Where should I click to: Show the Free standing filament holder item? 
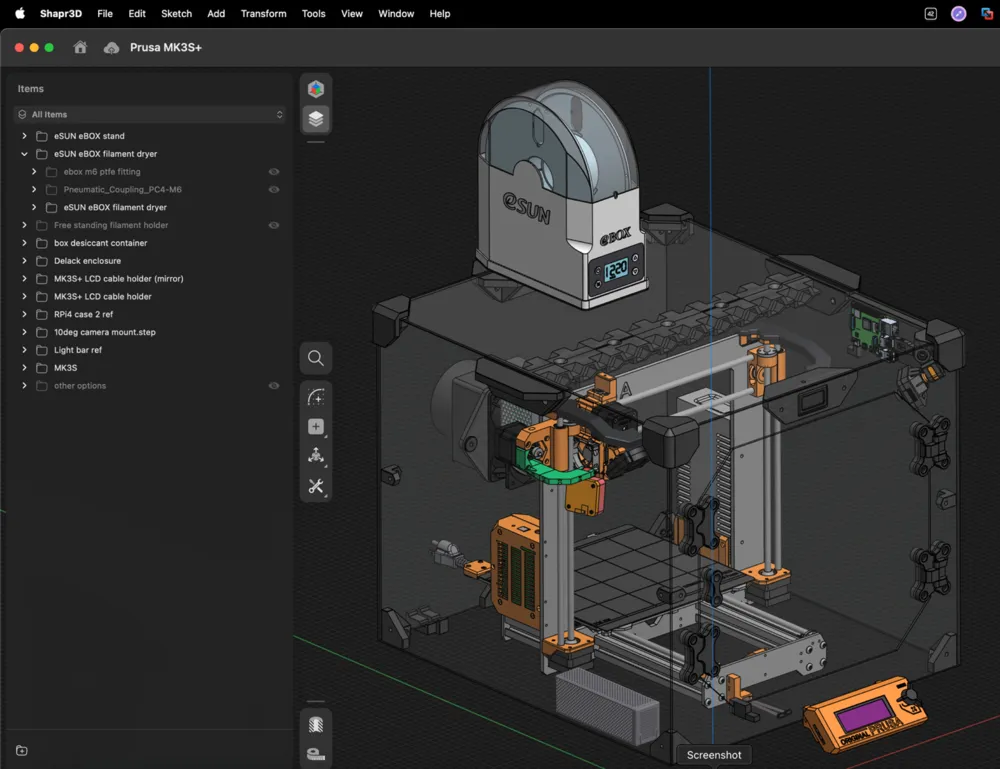click(x=274, y=225)
